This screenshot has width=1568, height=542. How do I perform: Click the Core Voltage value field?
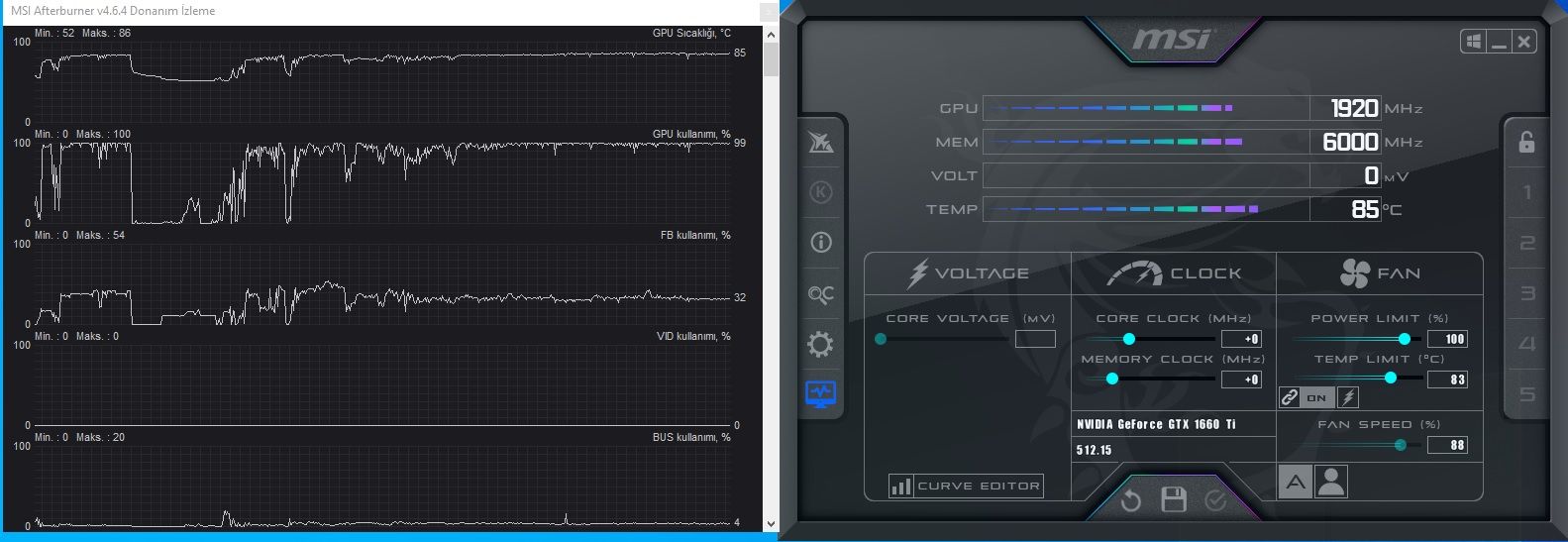coord(1035,339)
